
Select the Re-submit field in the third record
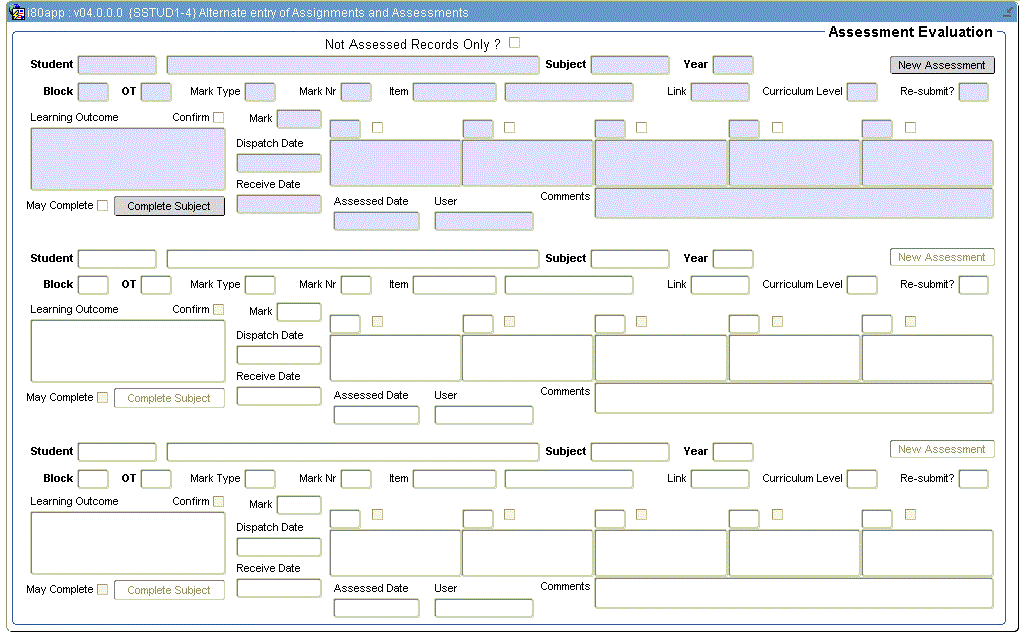(971, 478)
